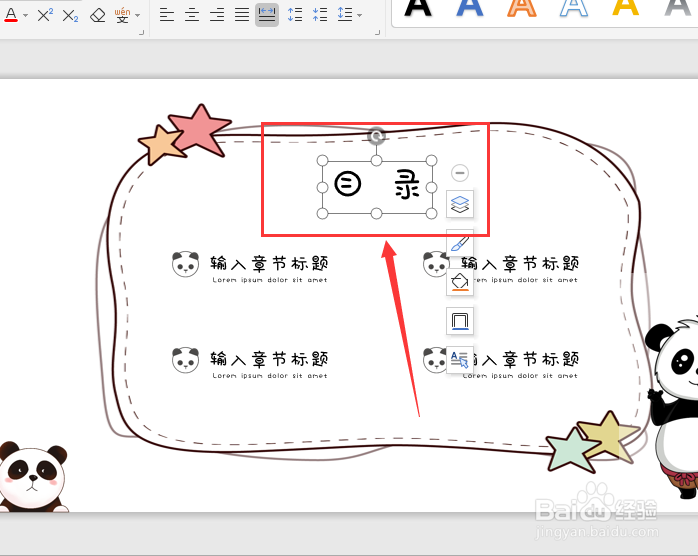Click the top-left panda head bullet
Viewport: 698px width, 556px height.
[x=186, y=264]
